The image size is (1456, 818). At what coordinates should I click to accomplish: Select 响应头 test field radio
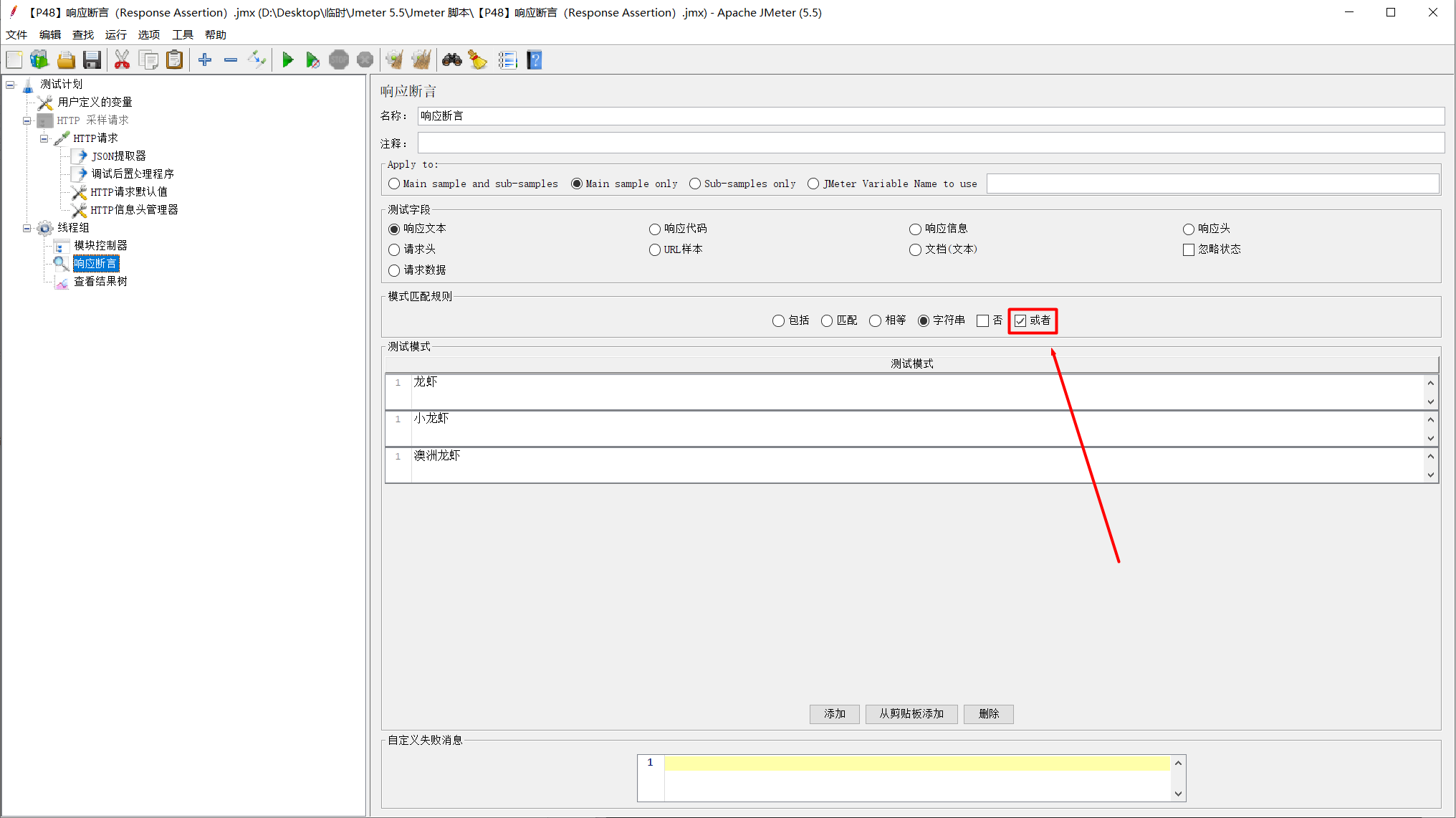(1189, 229)
